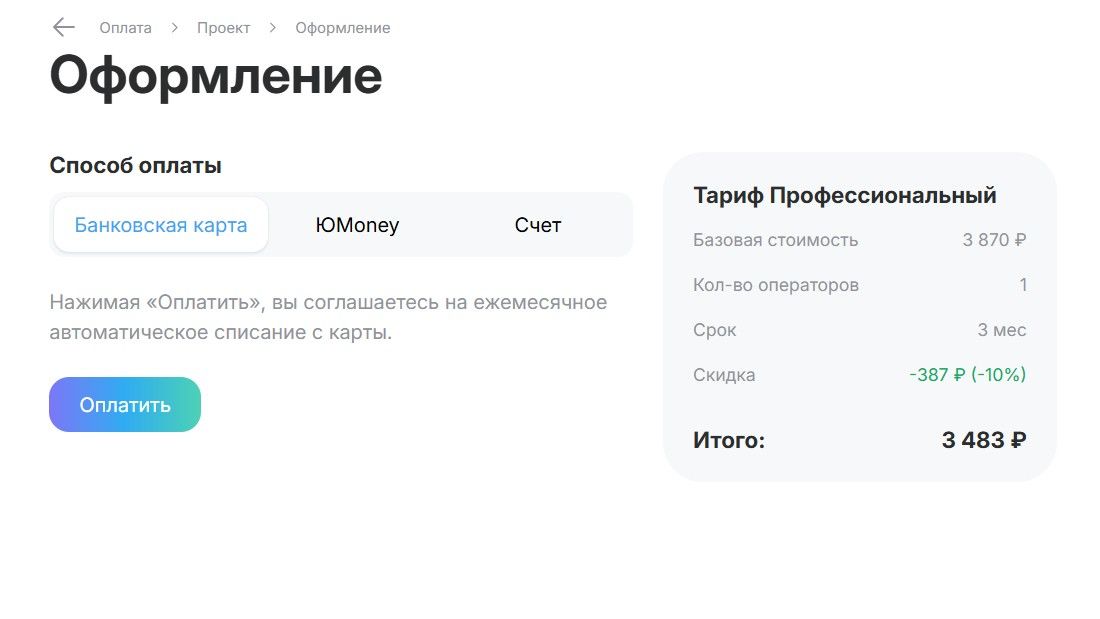Click the total amount 3 483 ₽

(984, 440)
